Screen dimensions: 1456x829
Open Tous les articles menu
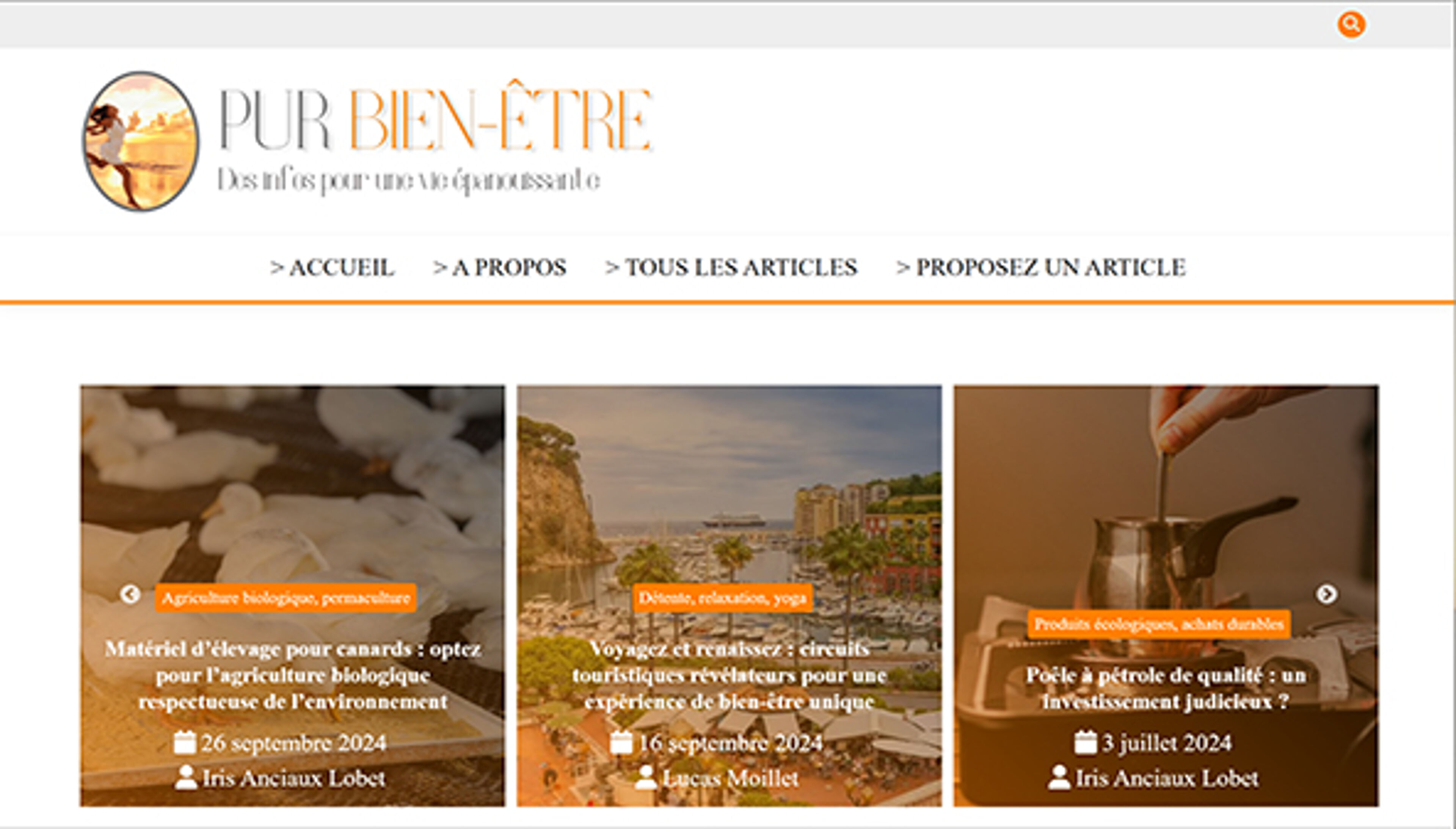tap(731, 267)
